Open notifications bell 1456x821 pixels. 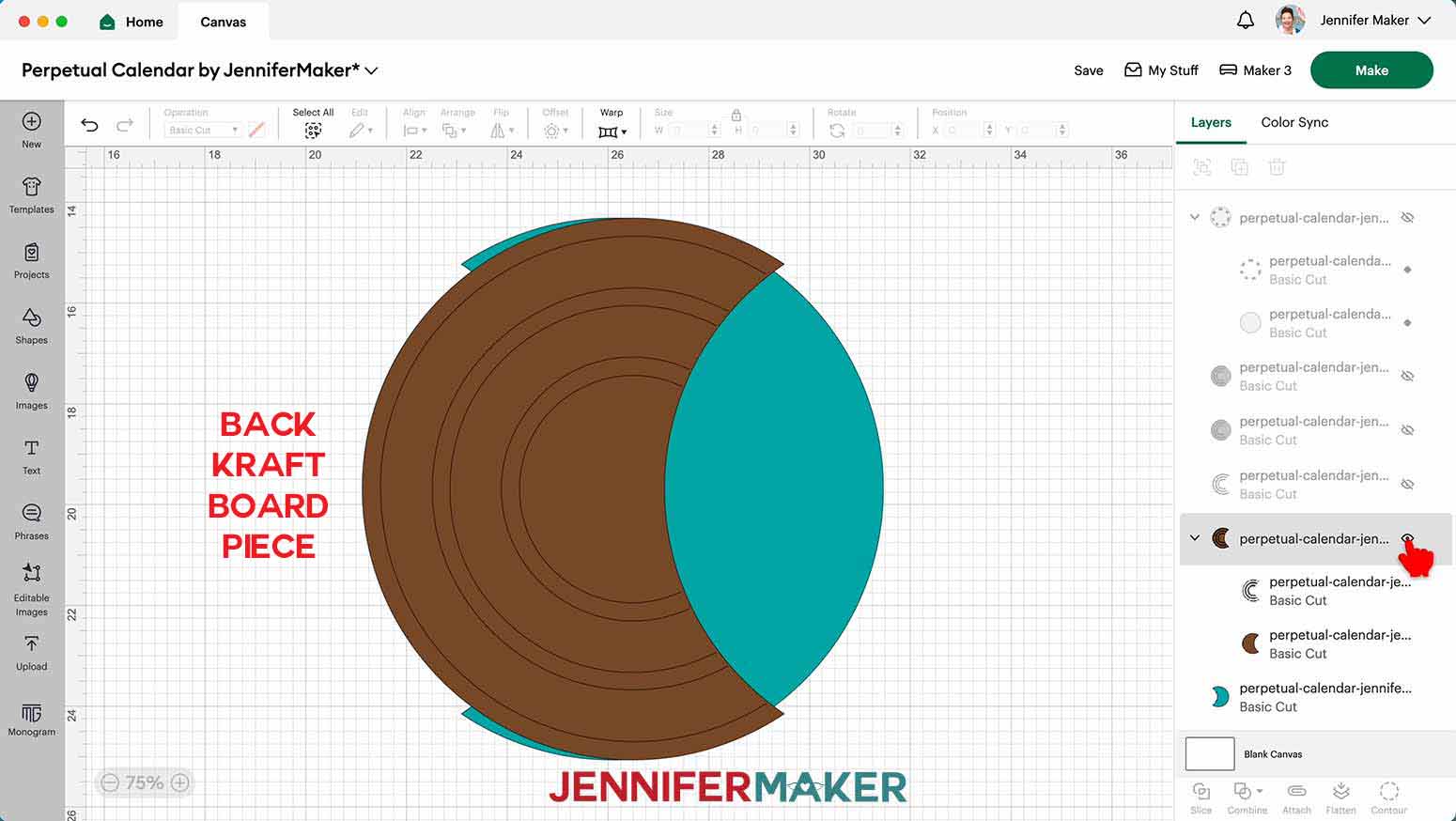click(1246, 20)
